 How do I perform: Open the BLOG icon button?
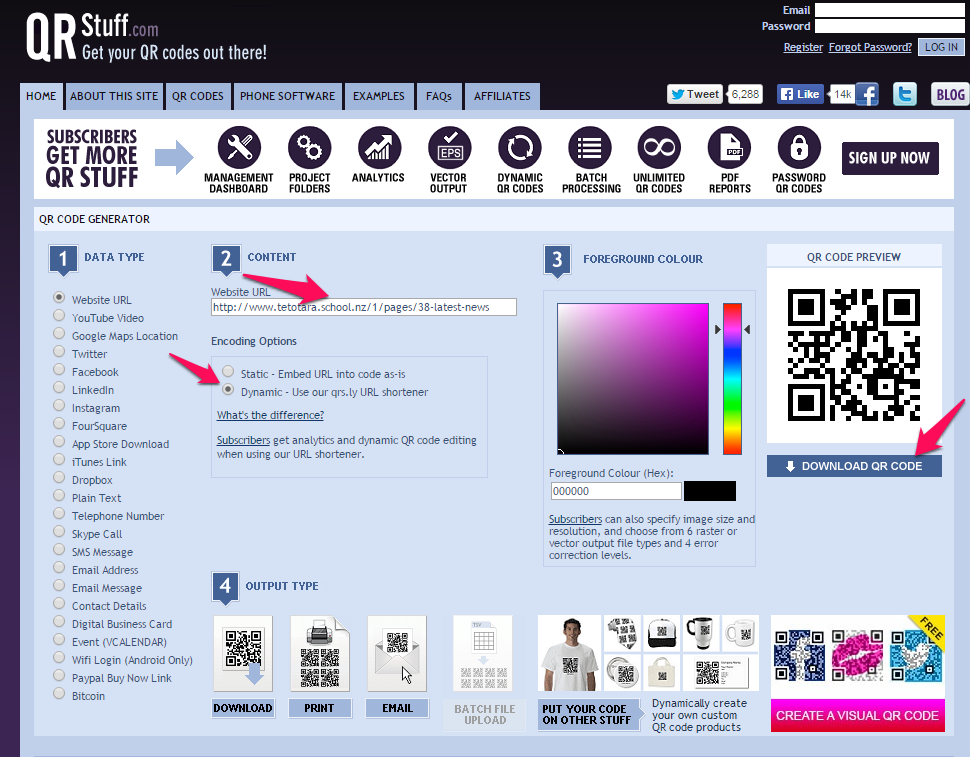(950, 94)
